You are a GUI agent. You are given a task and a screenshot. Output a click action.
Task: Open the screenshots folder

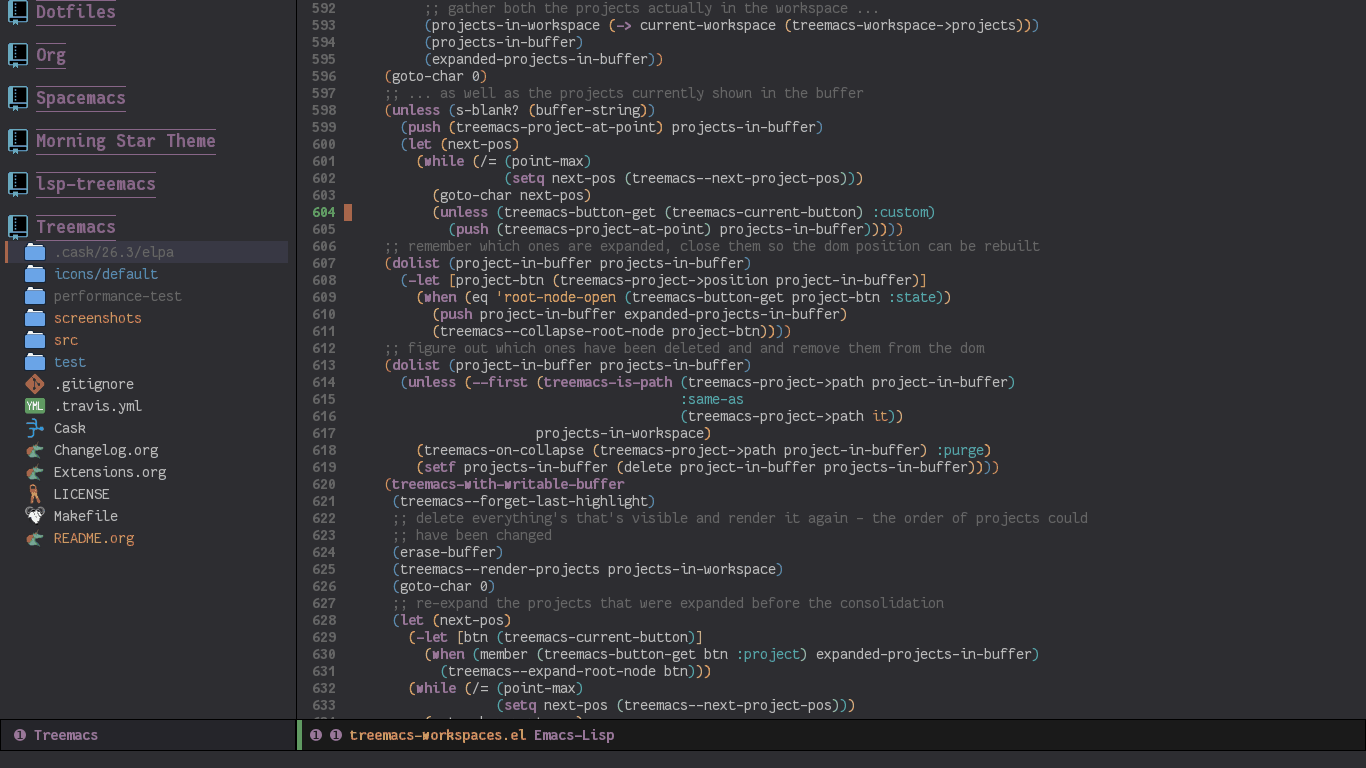tap(97, 318)
